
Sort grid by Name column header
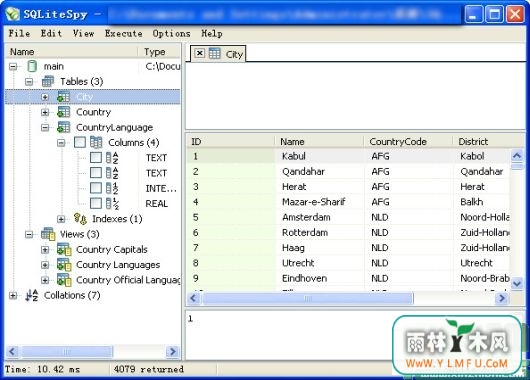tap(319, 141)
